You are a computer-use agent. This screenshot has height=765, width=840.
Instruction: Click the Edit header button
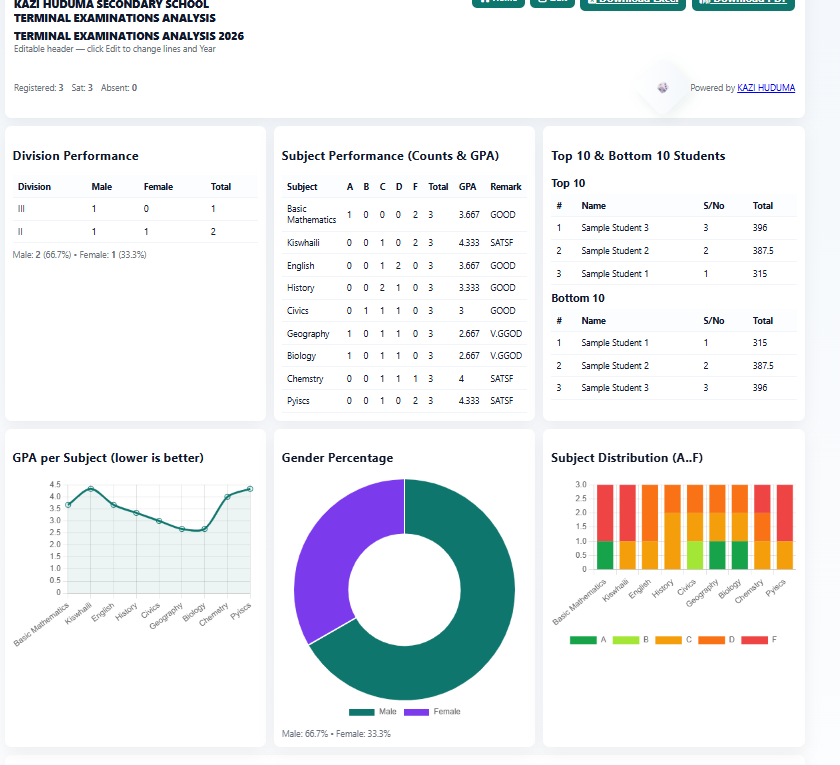(552, 3)
